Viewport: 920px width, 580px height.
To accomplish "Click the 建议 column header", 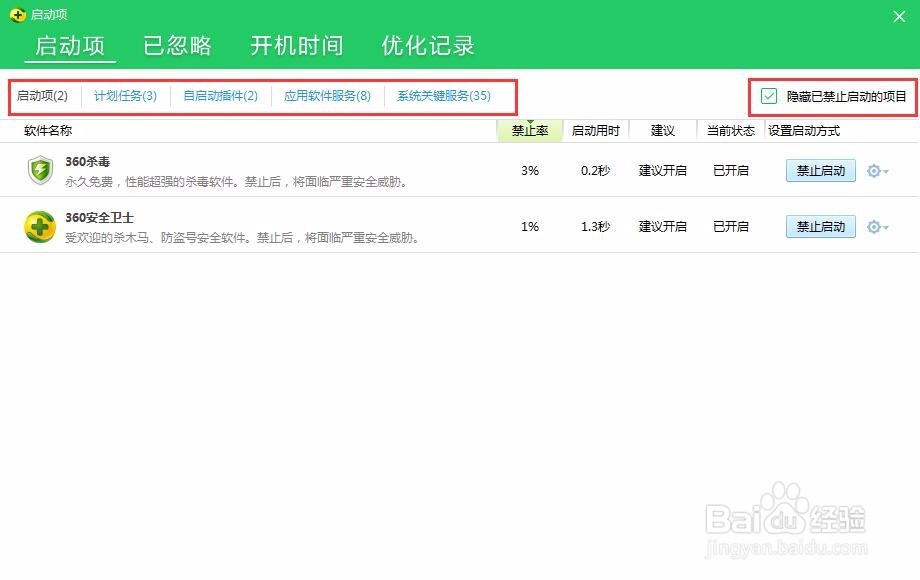I will 662,131.
